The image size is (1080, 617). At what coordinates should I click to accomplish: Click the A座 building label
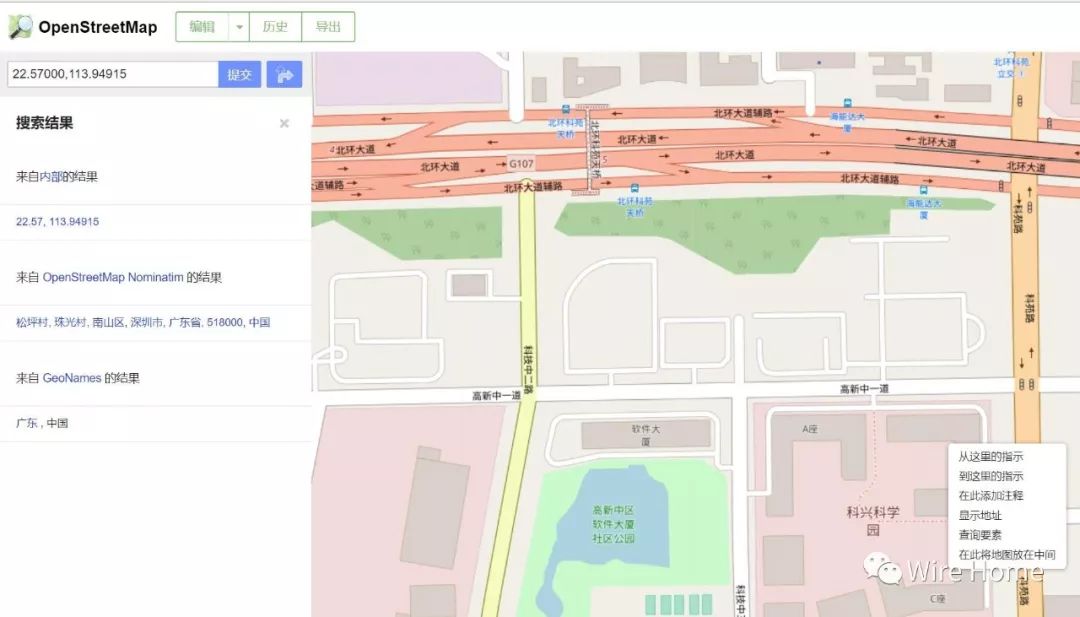pos(810,429)
